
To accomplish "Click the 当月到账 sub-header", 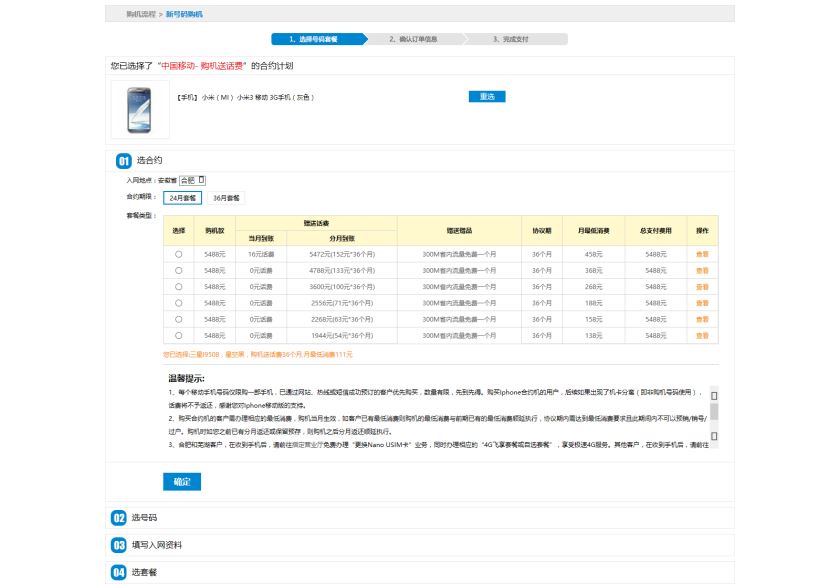I will tap(261, 238).
